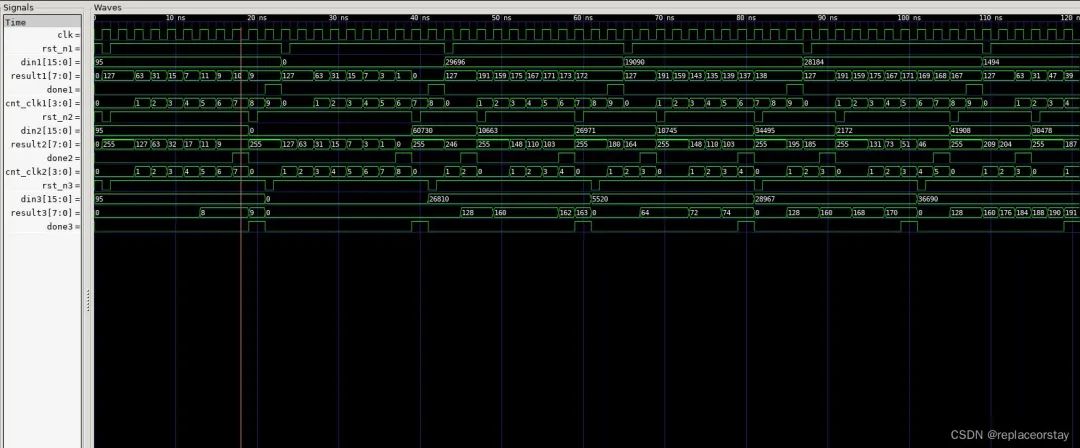The width and height of the screenshot is (1080, 448).
Task: Select the rst_n2 signal name
Action: [62, 116]
